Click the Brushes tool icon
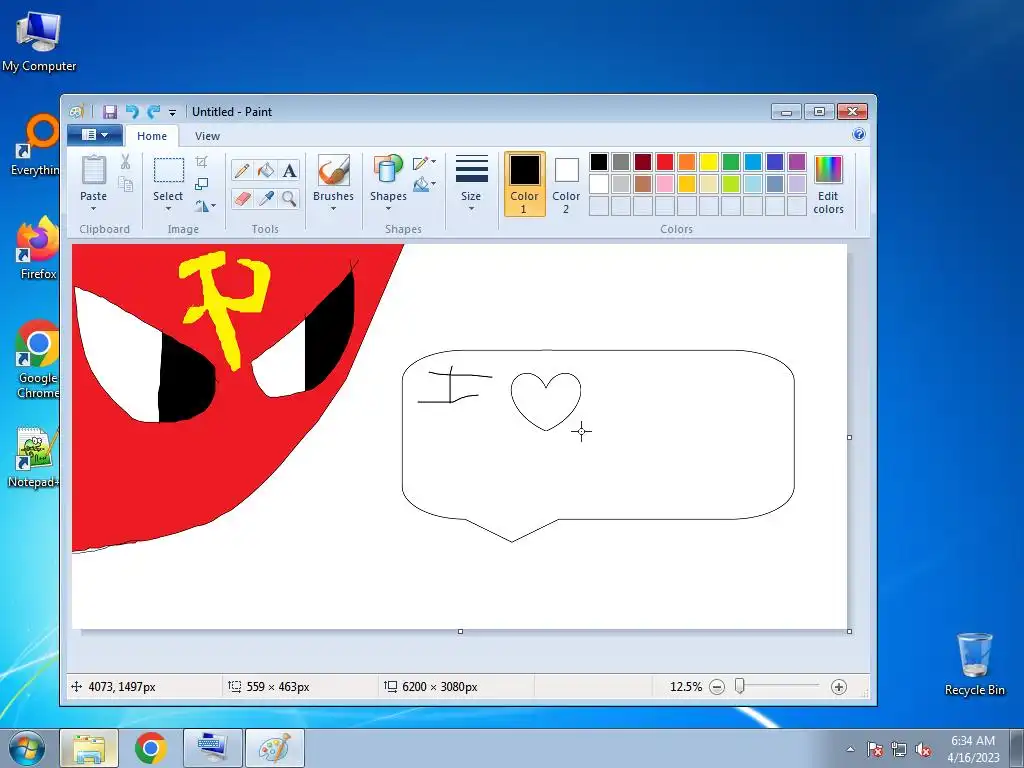 [x=333, y=170]
